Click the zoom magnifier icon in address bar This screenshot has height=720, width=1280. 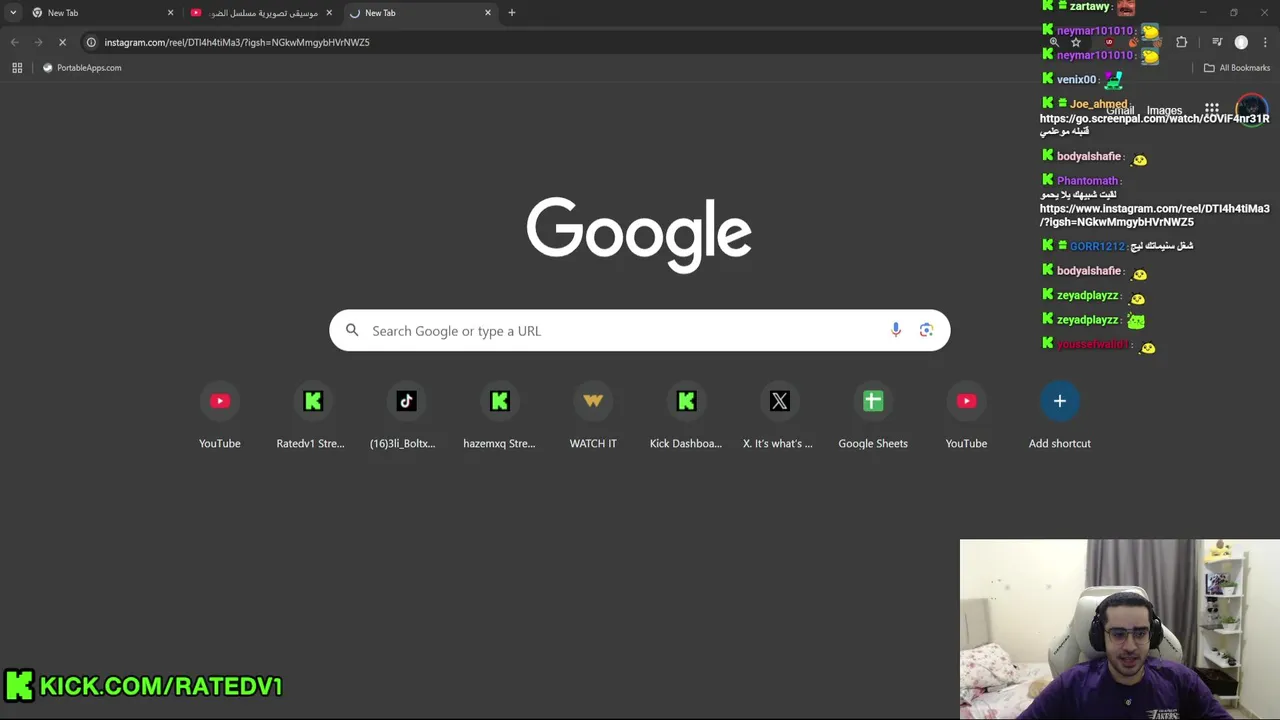click(x=1054, y=42)
